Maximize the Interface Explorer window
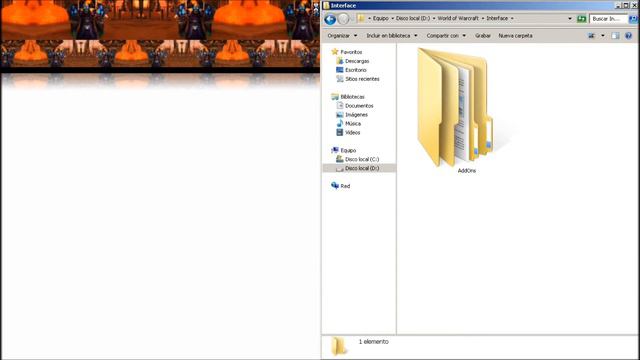Viewport: 640px width, 360px height. [x=626, y=5]
